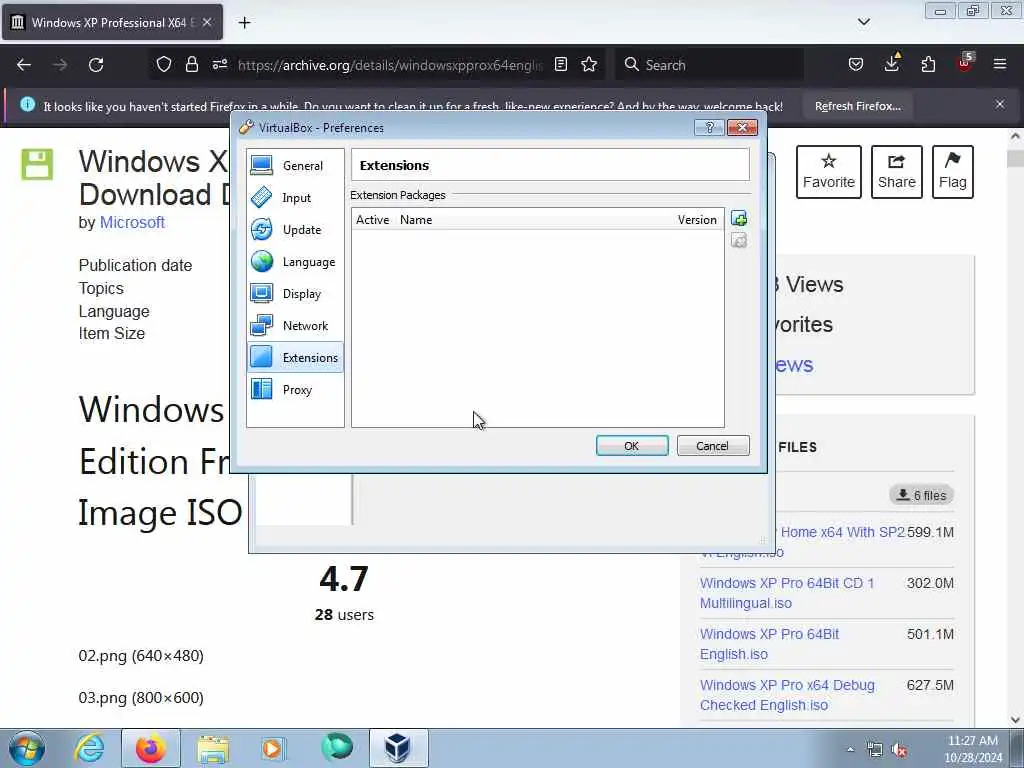Image resolution: width=1024 pixels, height=768 pixels.
Task: Share this archive.org item
Action: pyautogui.click(x=897, y=172)
